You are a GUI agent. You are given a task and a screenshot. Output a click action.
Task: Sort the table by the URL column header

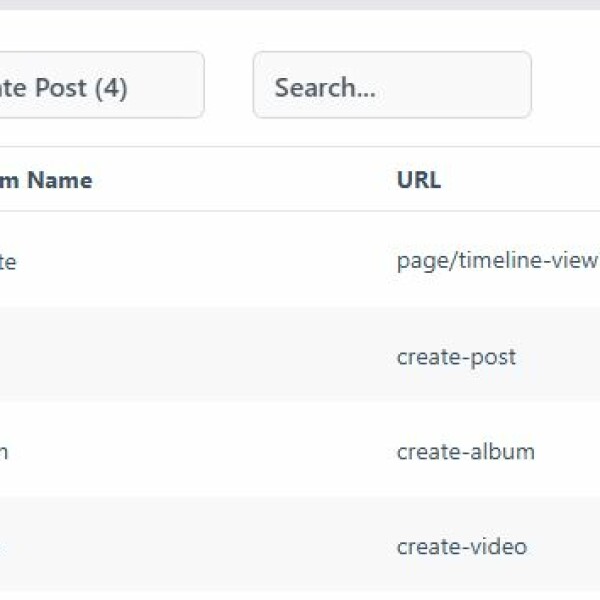coord(419,180)
